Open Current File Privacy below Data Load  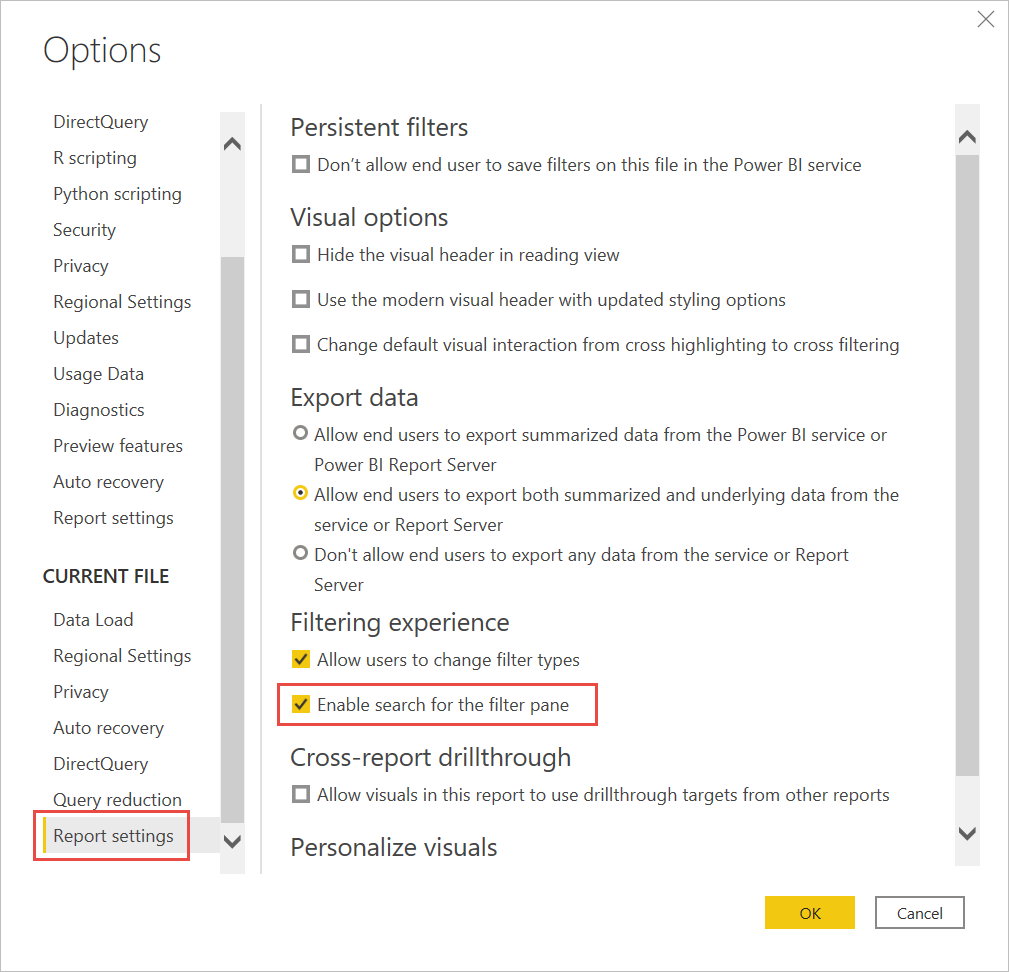[x=80, y=692]
